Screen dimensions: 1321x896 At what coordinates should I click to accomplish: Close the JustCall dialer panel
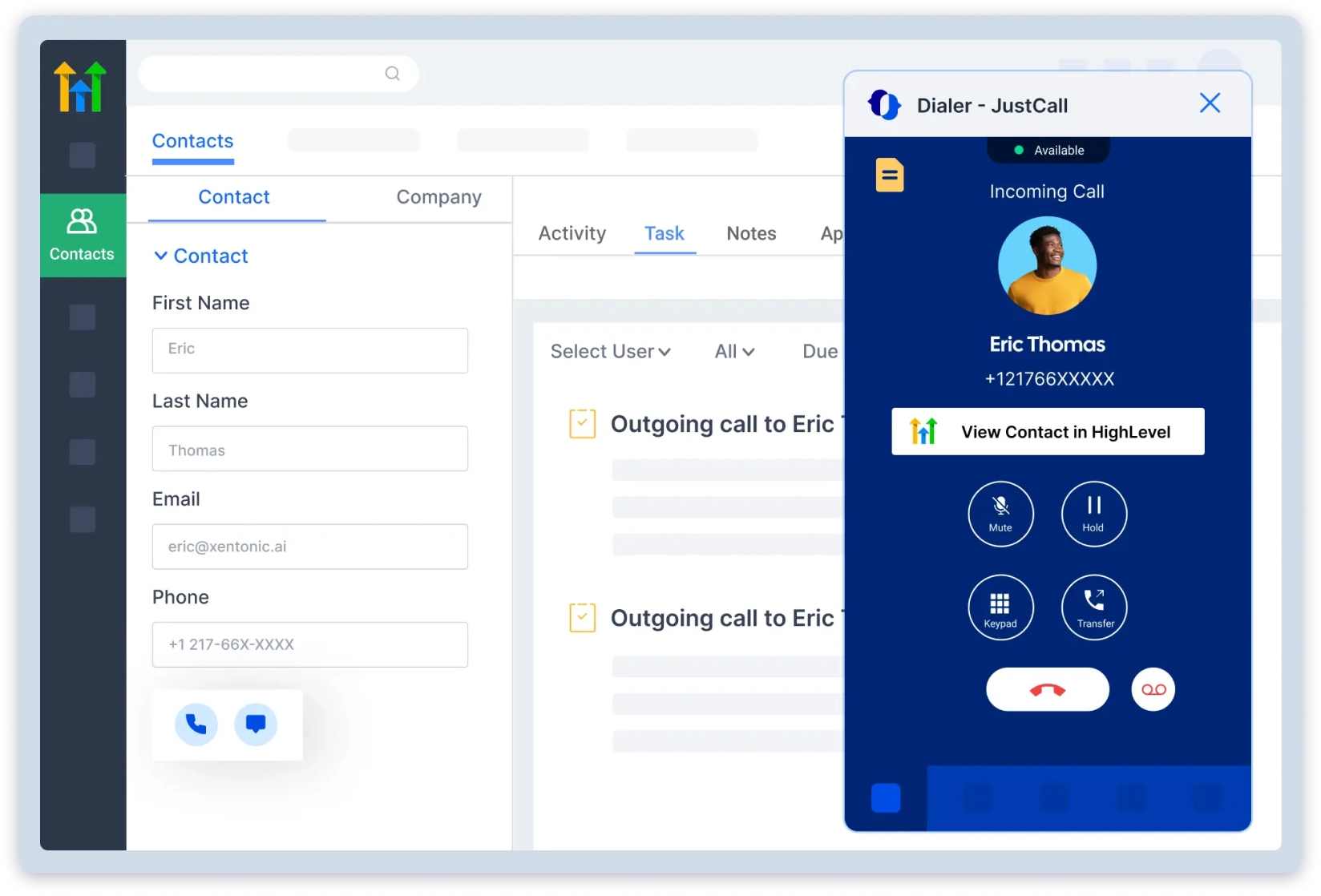click(1210, 103)
